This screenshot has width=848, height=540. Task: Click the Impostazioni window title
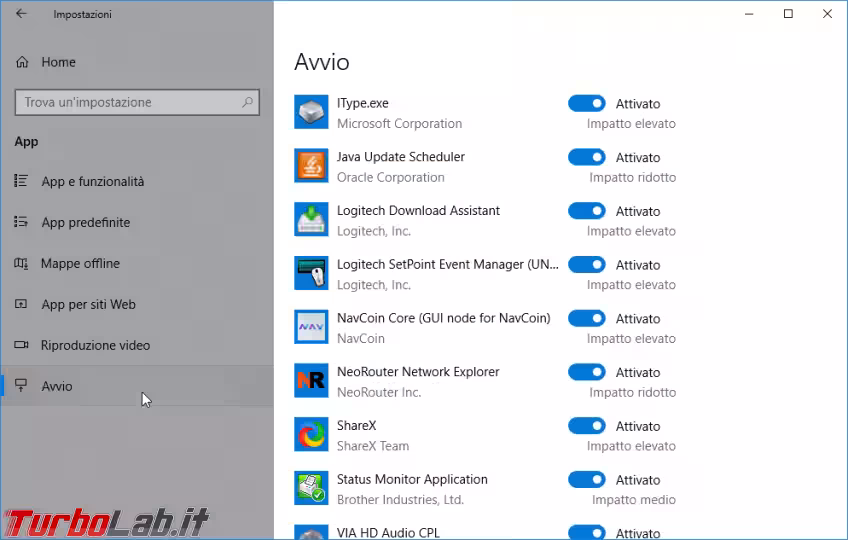(x=82, y=15)
